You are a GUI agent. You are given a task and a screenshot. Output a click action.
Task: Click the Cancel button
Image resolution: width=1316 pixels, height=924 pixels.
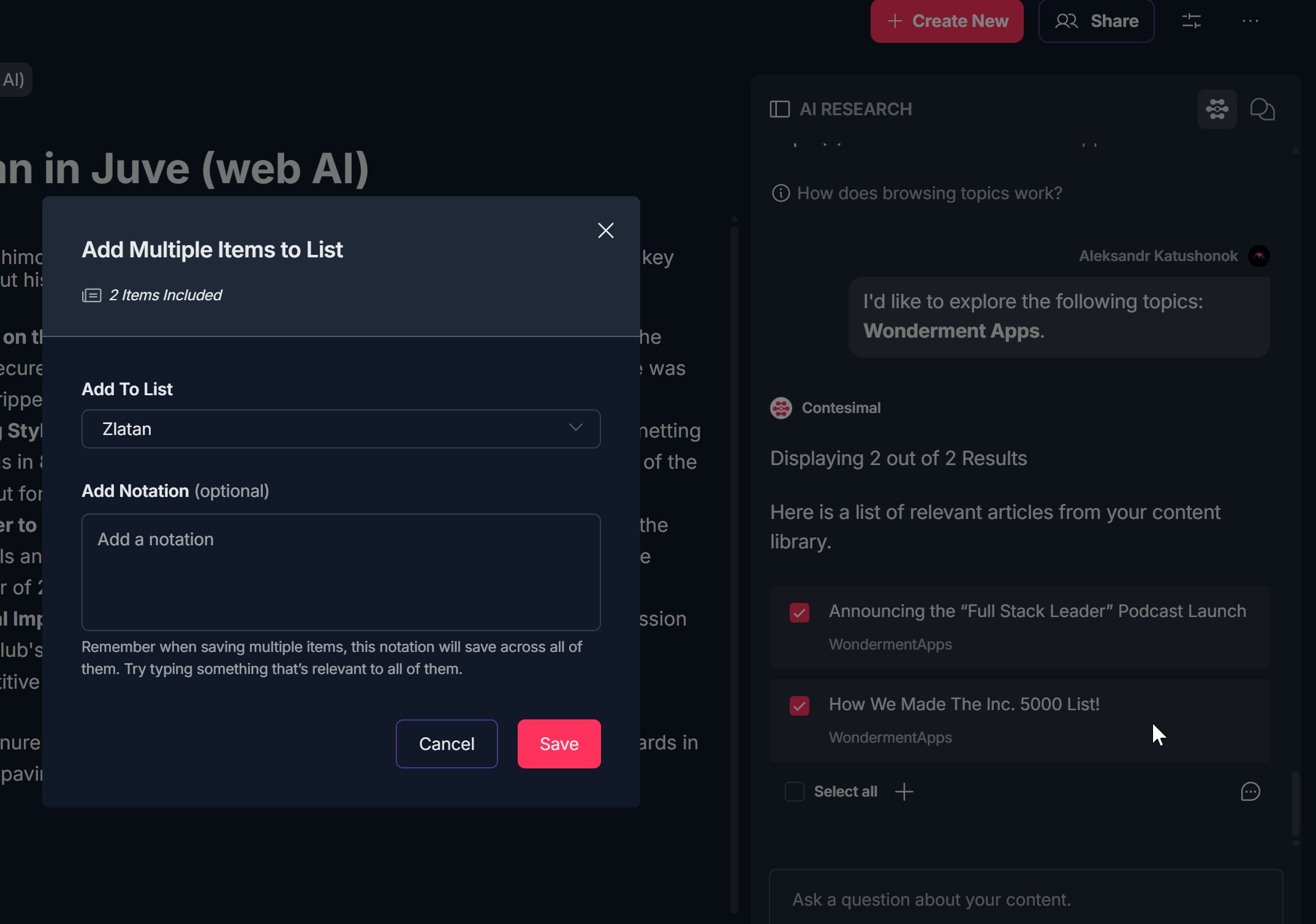(x=447, y=744)
